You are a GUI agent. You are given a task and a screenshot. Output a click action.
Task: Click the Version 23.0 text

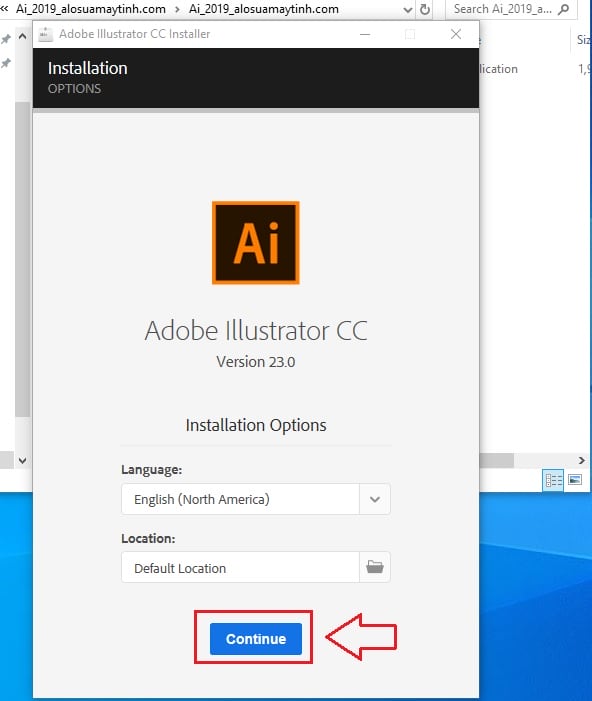(x=256, y=362)
